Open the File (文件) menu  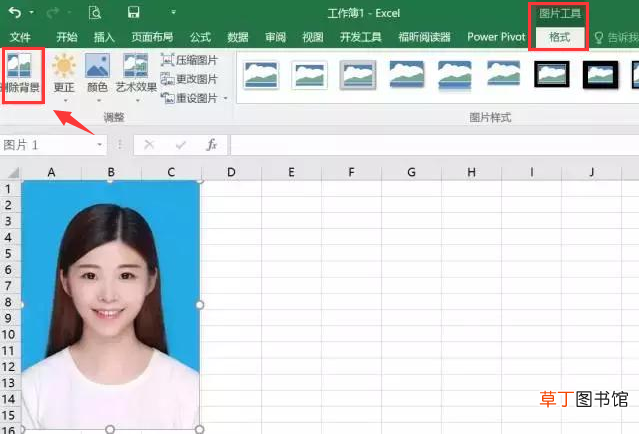20,37
